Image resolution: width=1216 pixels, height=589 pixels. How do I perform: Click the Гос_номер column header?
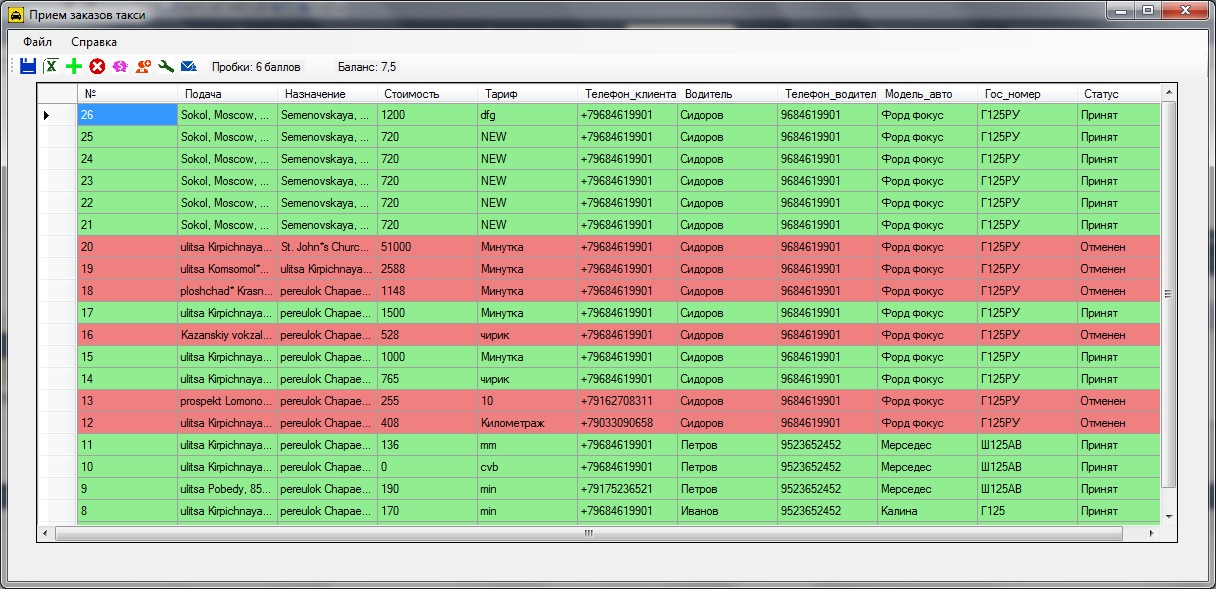(1027, 94)
